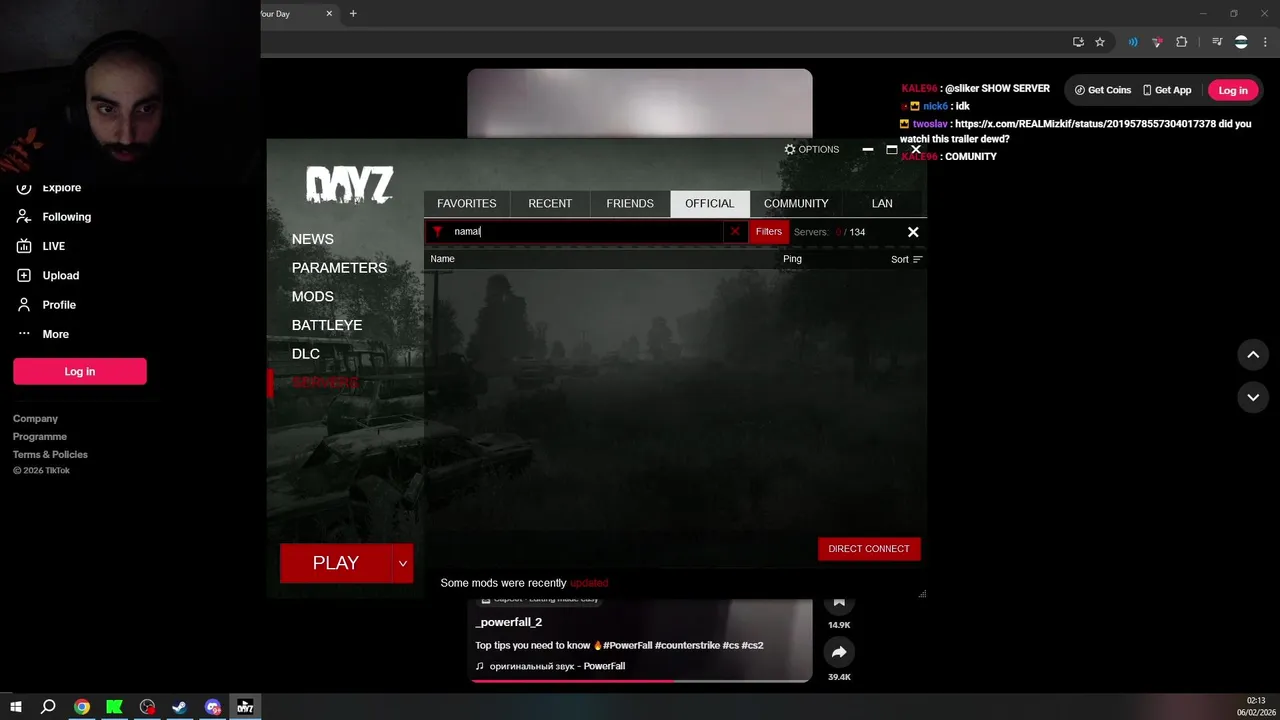Switch to the Community server tab
Viewport: 1280px width, 720px height.
point(796,203)
